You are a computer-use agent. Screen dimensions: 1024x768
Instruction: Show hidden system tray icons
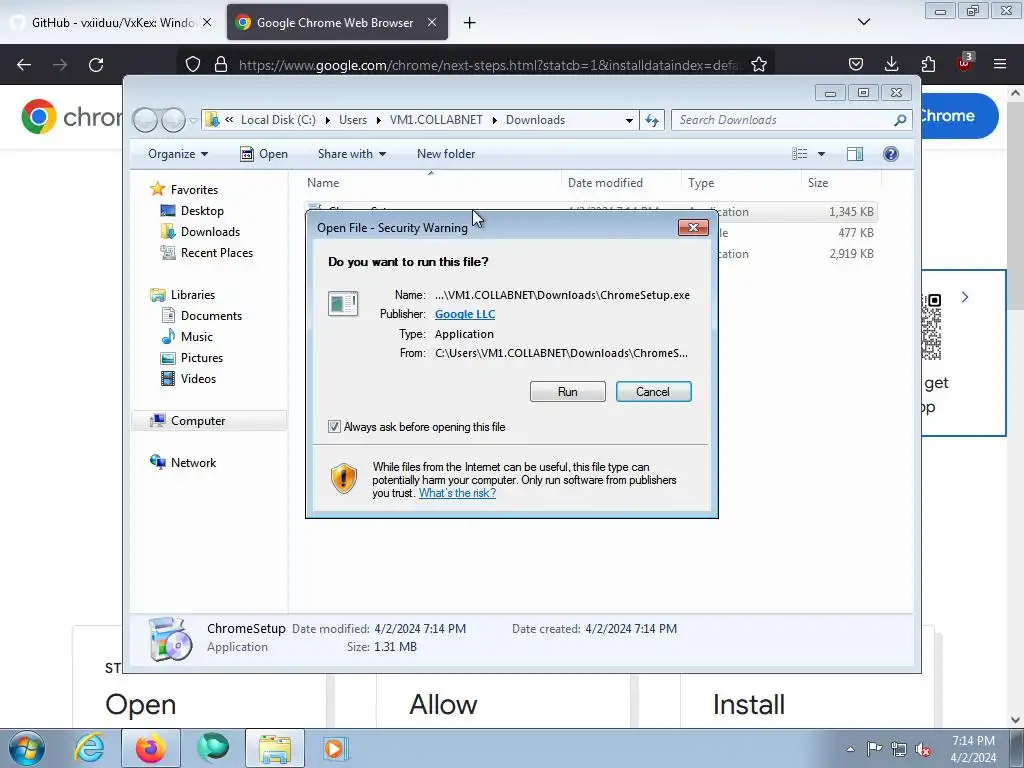tap(850, 749)
